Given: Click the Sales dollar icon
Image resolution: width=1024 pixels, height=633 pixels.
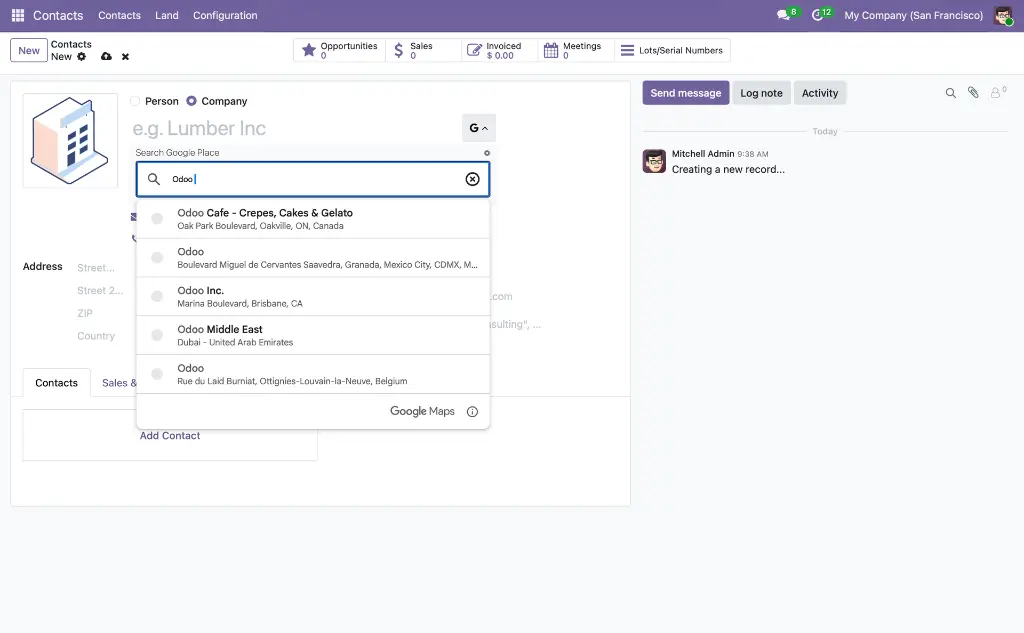Looking at the screenshot, I should (398, 50).
